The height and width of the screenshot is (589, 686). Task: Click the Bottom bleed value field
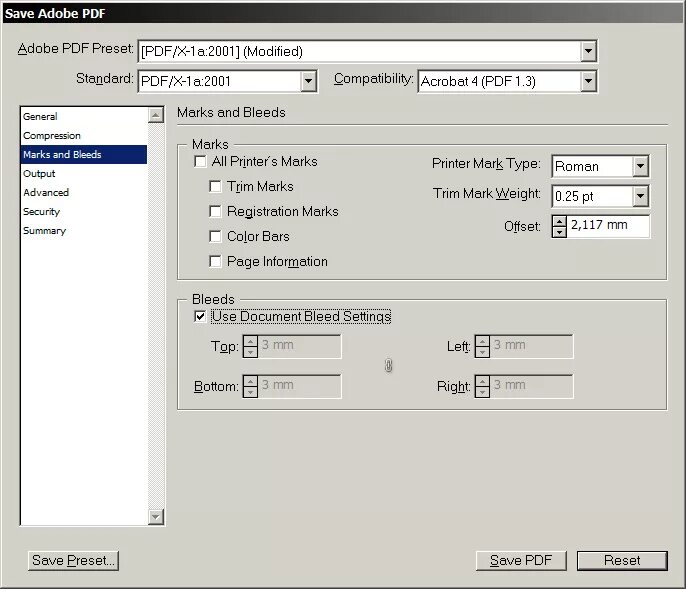tap(300, 386)
